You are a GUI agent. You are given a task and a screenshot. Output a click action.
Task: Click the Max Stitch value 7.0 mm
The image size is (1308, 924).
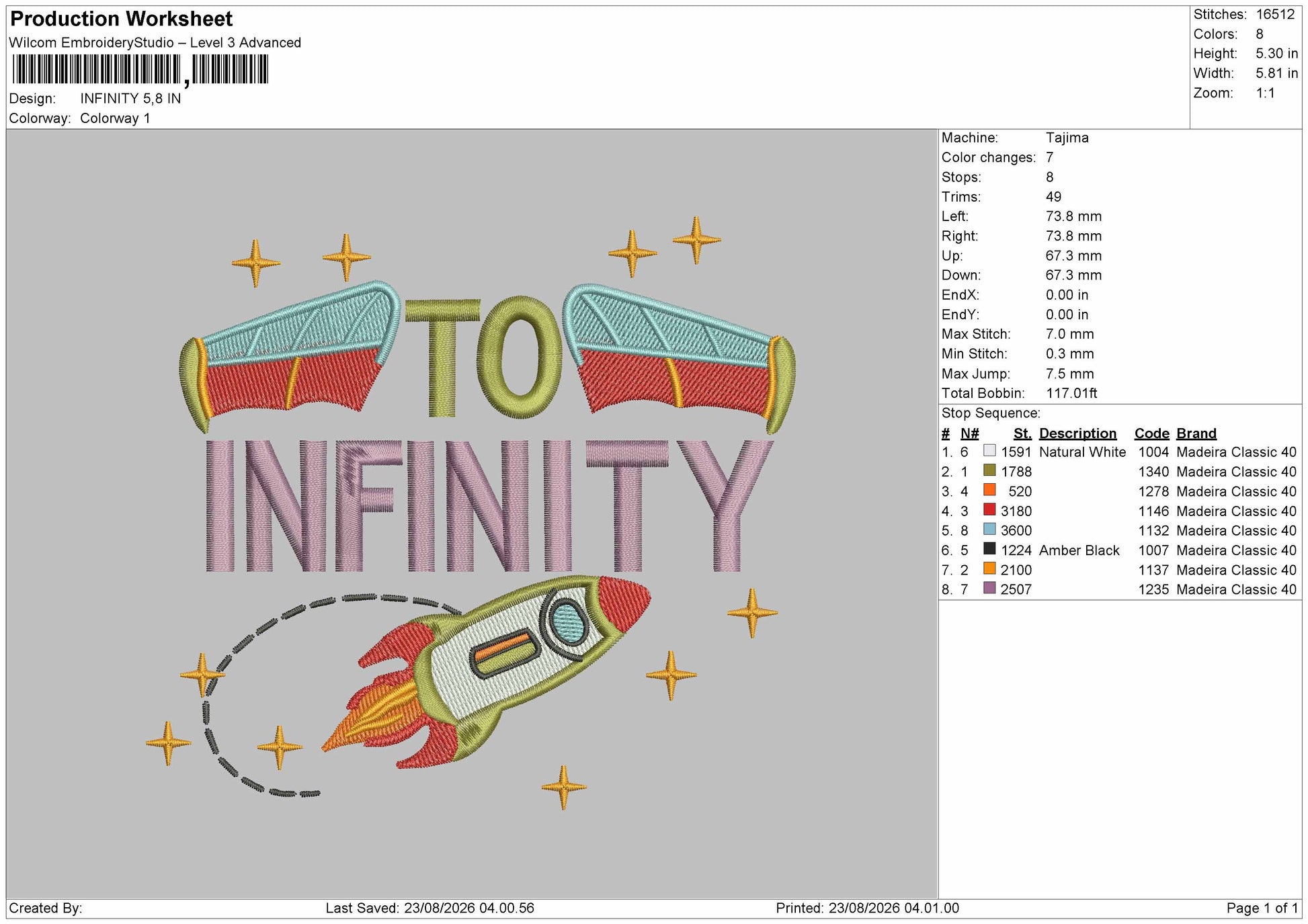coord(1069,334)
